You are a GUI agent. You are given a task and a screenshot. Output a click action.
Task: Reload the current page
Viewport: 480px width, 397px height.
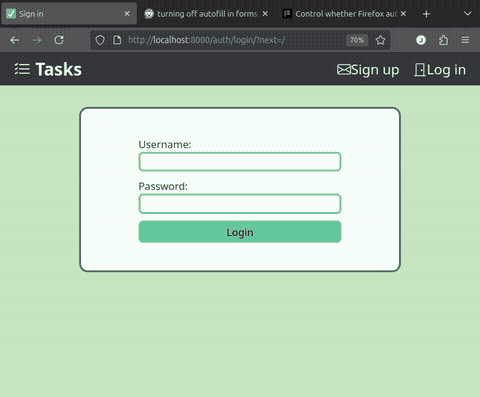[59, 40]
